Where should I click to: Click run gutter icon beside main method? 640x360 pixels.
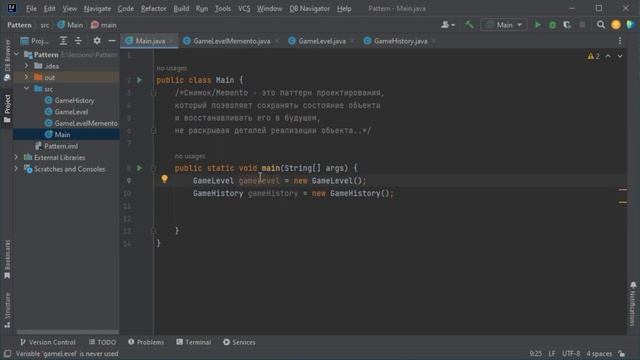(139, 168)
